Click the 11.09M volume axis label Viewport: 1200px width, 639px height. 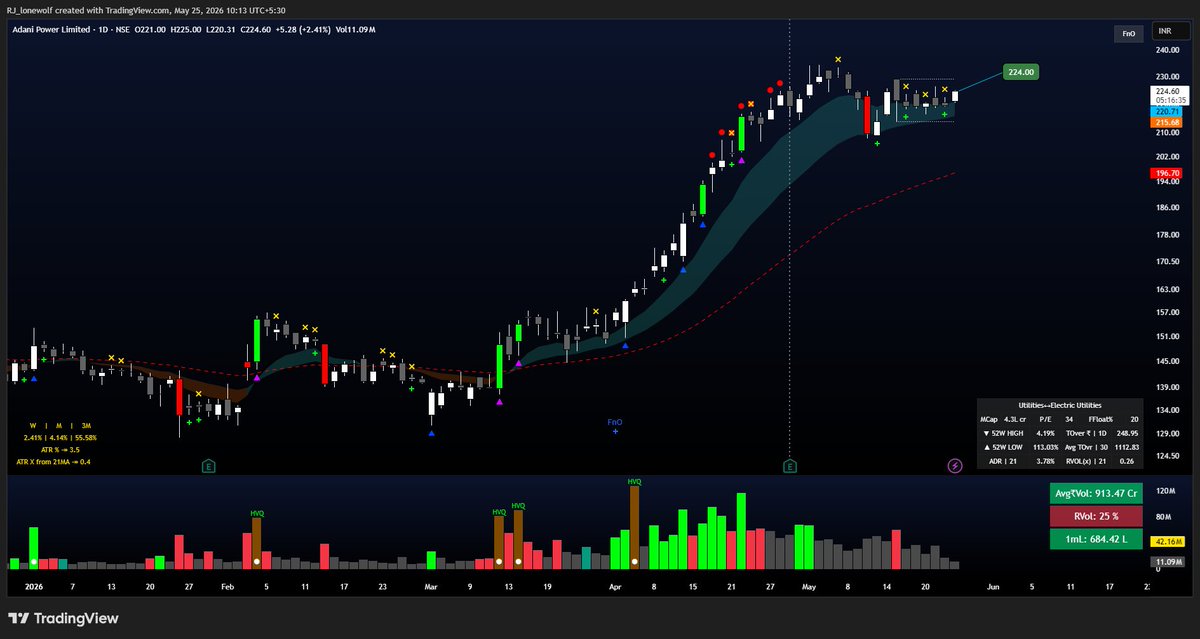click(x=1170, y=564)
